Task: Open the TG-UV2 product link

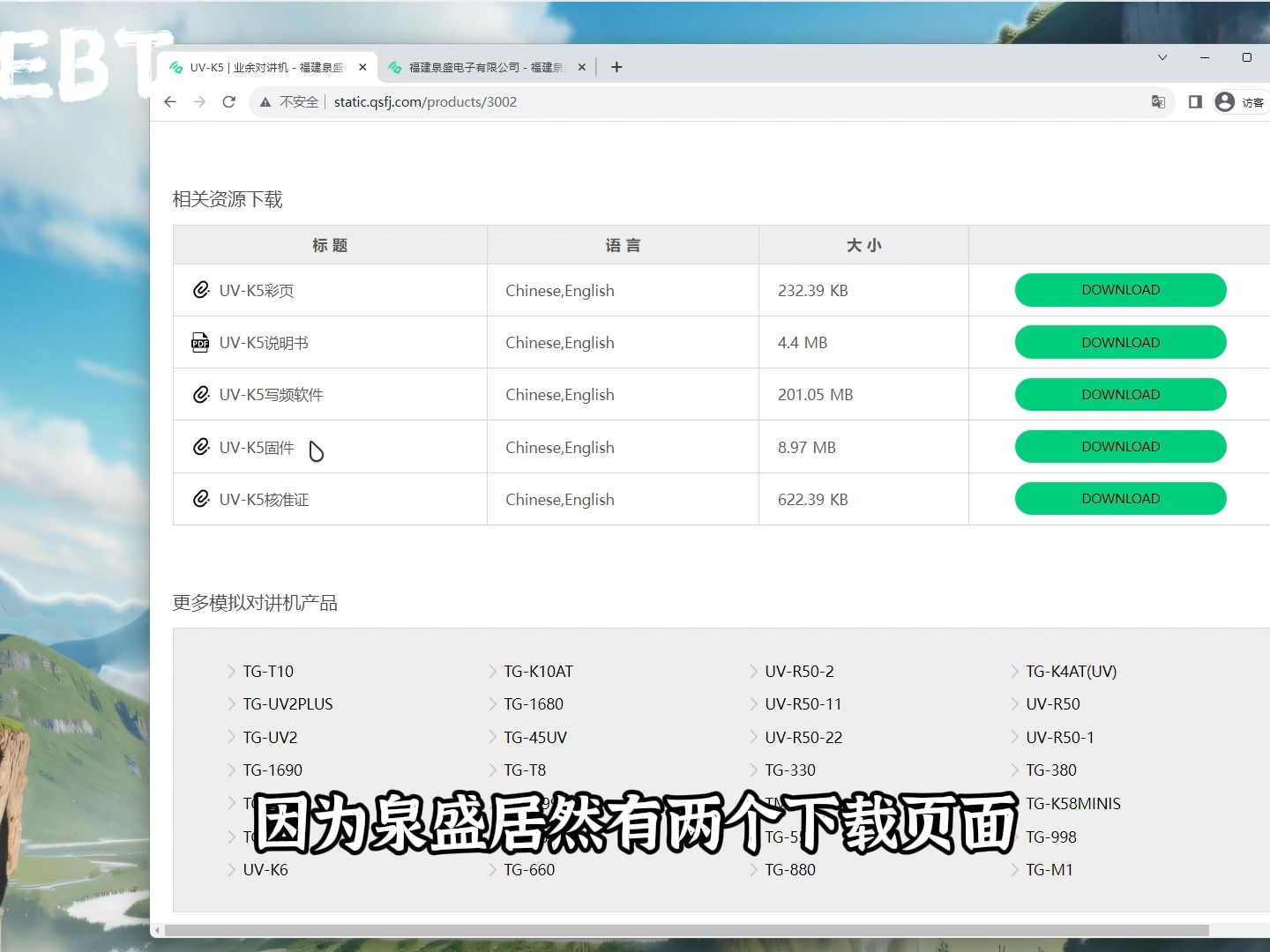Action: (270, 738)
